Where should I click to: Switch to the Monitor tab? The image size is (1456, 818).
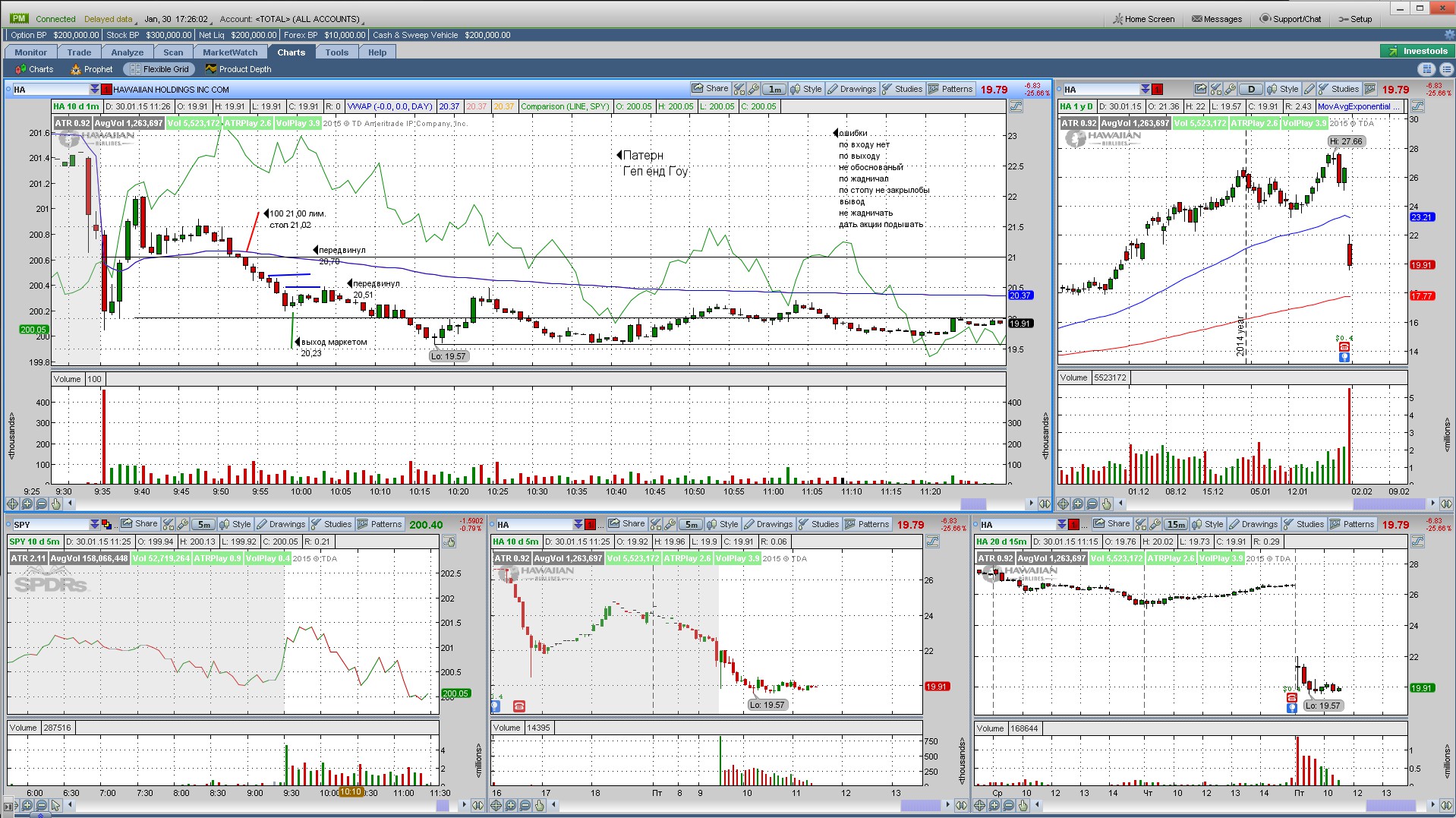click(x=30, y=52)
